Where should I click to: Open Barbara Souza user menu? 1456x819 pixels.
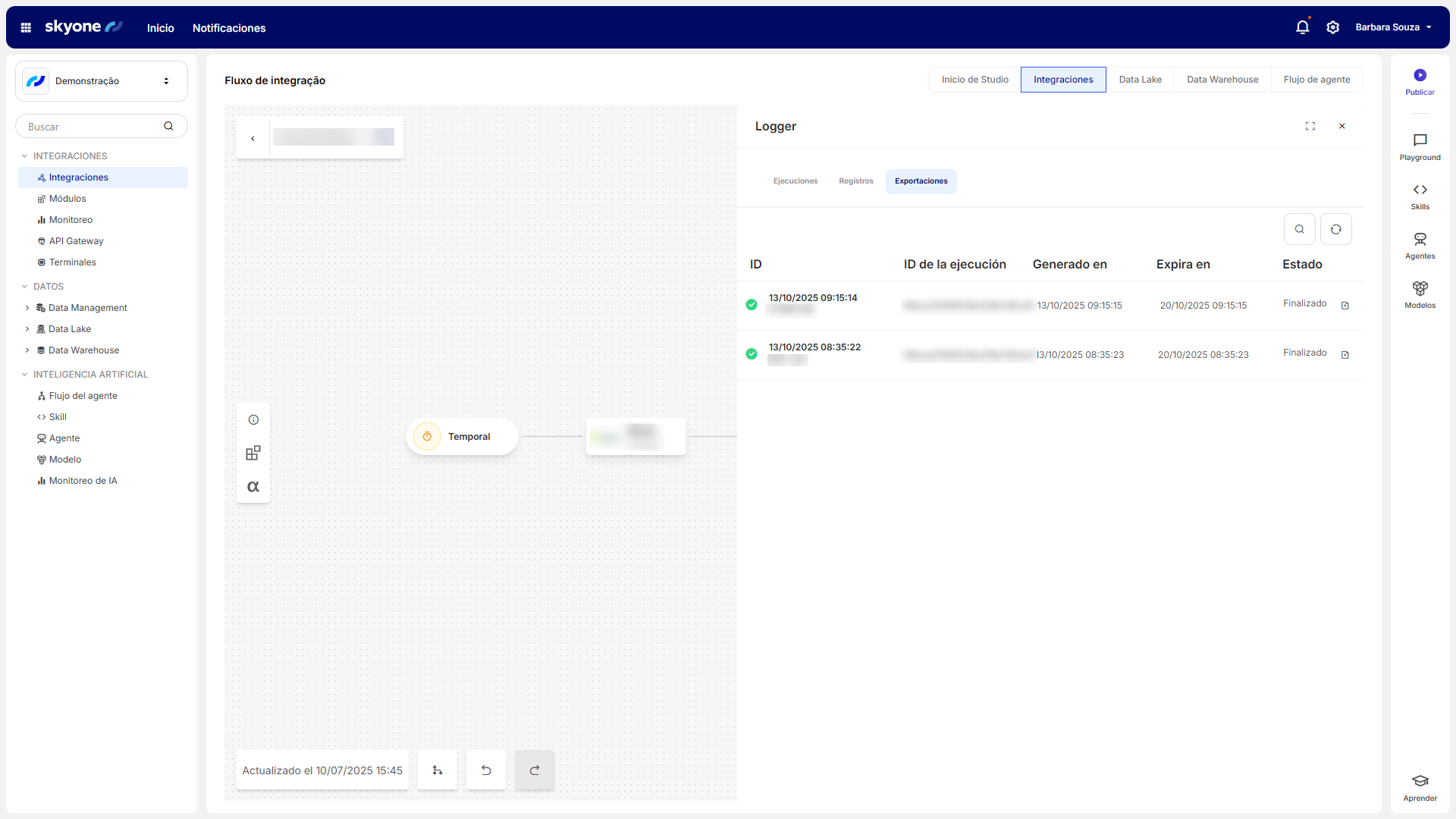tap(1393, 27)
